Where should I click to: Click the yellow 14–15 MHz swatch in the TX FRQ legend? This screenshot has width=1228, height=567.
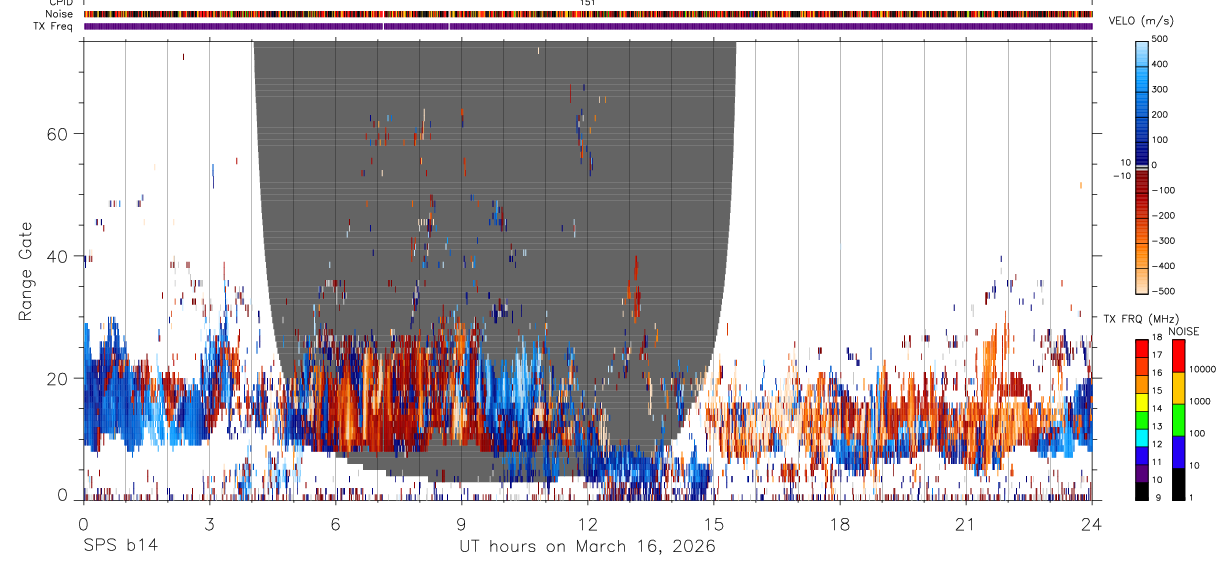(x=1142, y=400)
